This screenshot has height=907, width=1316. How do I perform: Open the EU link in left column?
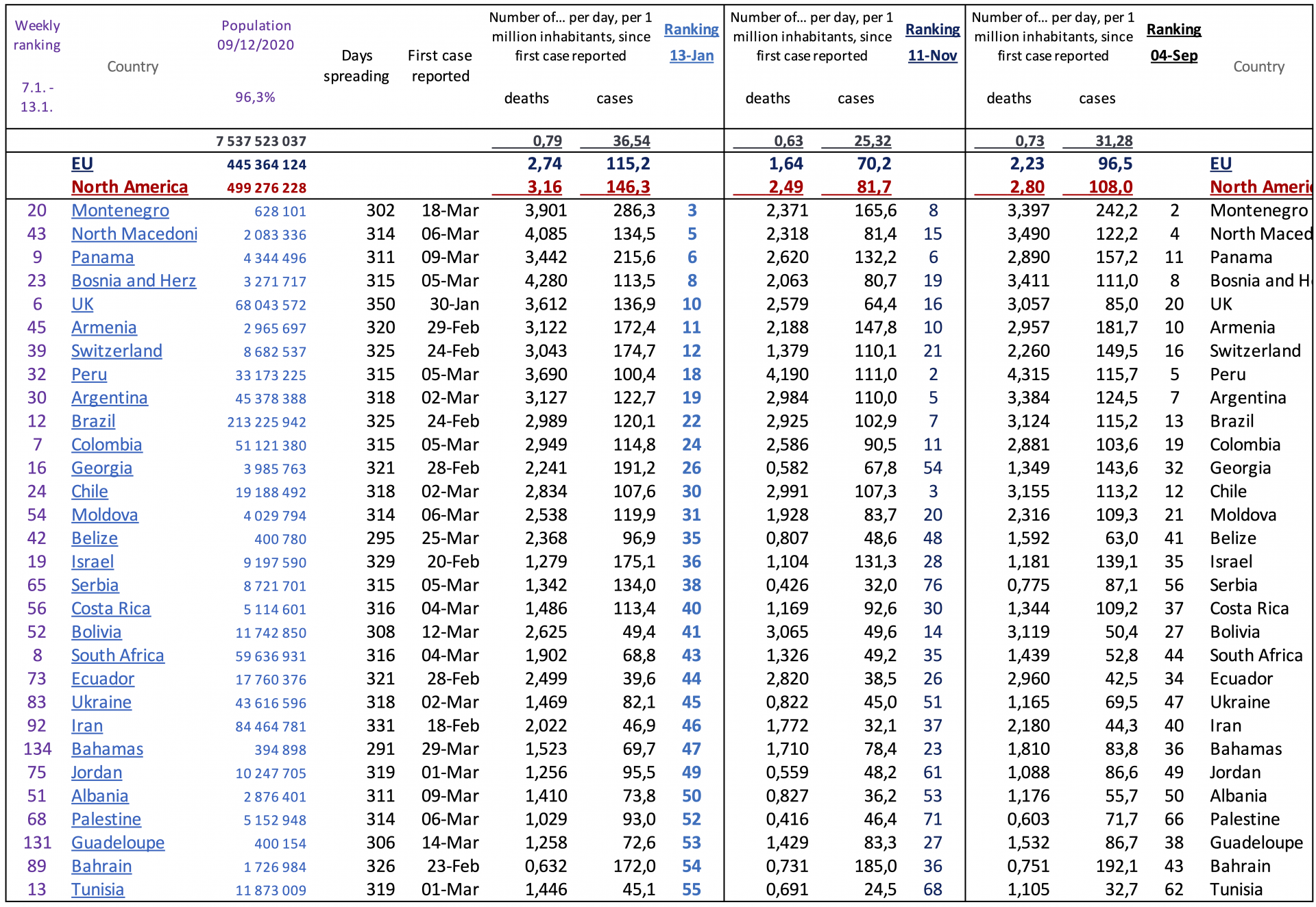point(82,164)
